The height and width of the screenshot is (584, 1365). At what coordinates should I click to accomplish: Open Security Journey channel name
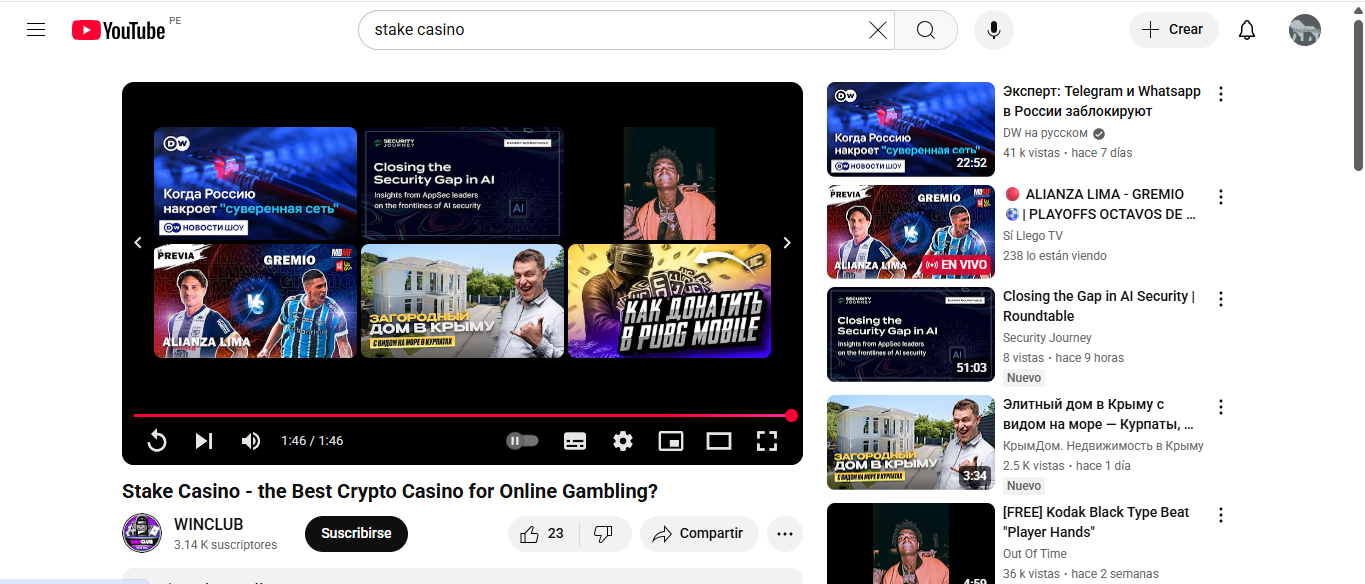[x=1047, y=338]
